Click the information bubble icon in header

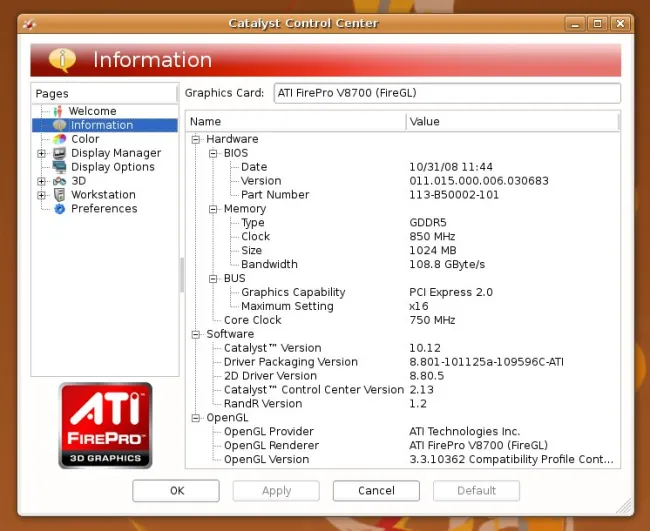[x=62, y=60]
